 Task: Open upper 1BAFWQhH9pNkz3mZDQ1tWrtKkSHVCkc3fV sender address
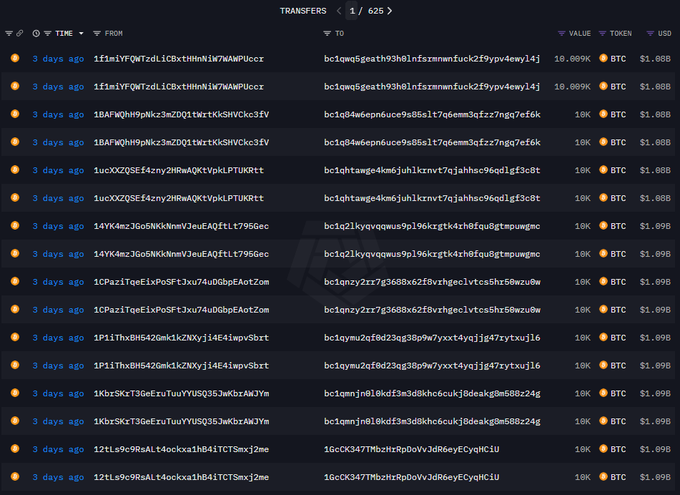181,115
